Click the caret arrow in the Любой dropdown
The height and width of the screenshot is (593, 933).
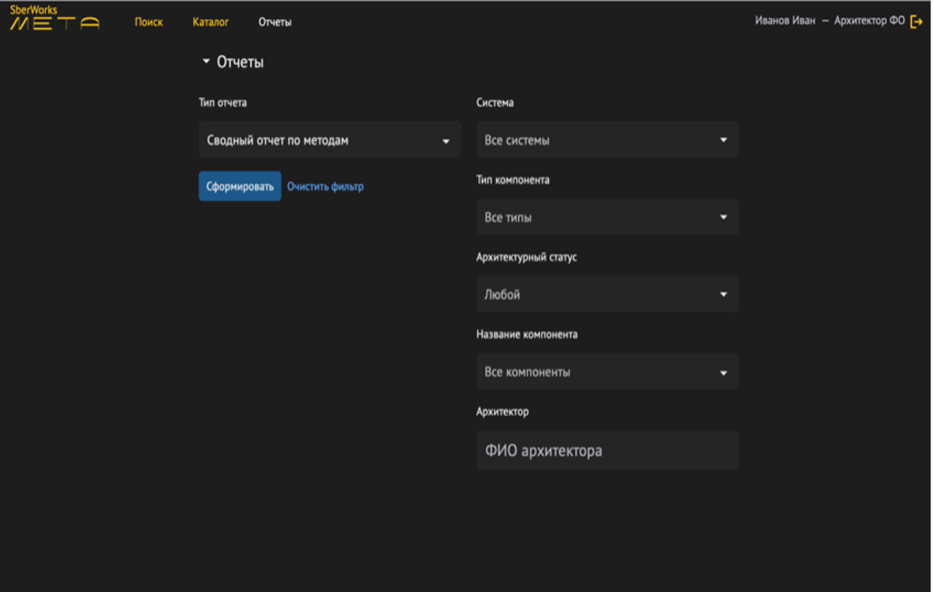[x=724, y=294]
